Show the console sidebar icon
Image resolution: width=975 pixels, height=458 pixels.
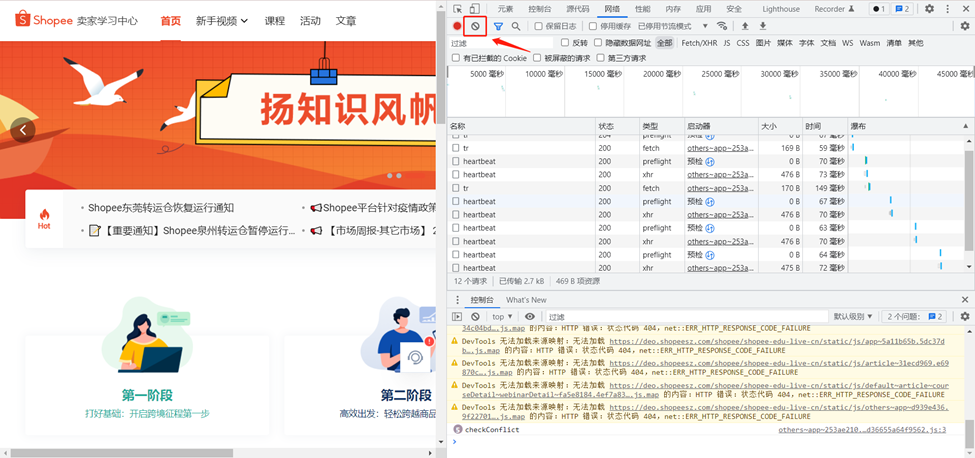point(457,316)
